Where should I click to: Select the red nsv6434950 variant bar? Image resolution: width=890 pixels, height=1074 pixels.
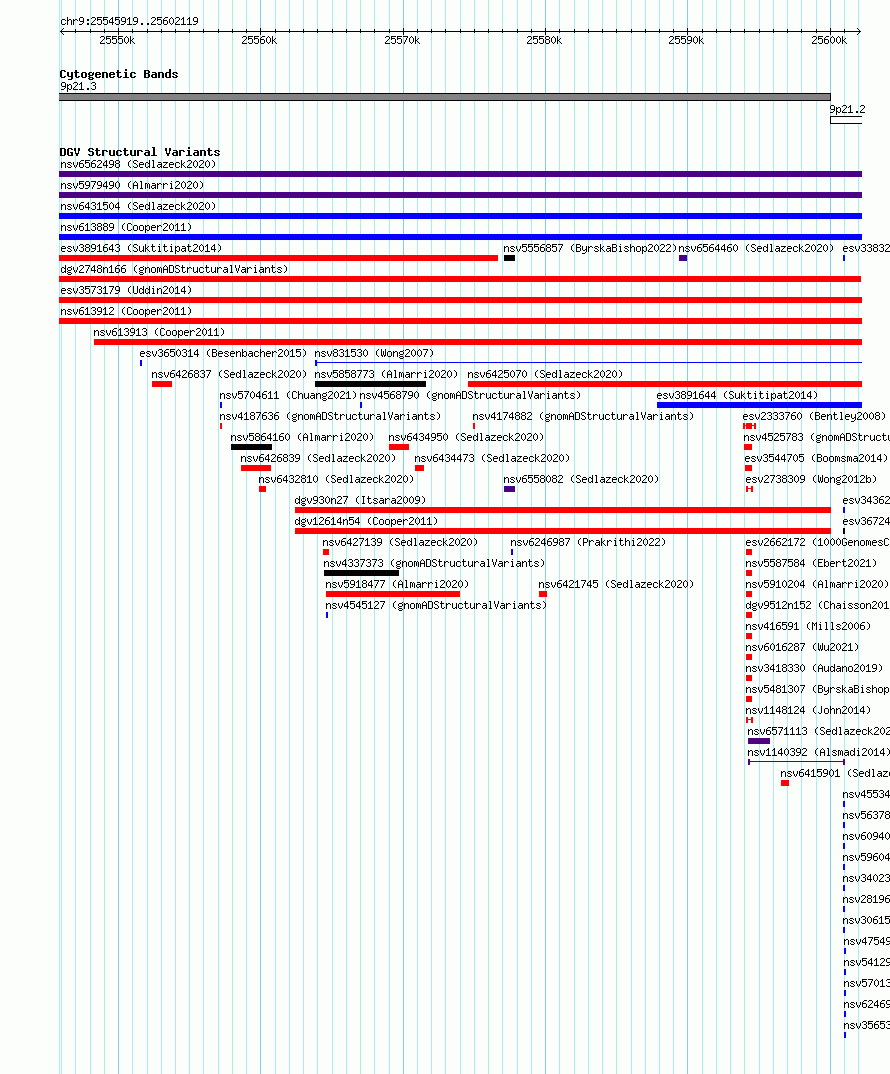pyautogui.click(x=399, y=447)
